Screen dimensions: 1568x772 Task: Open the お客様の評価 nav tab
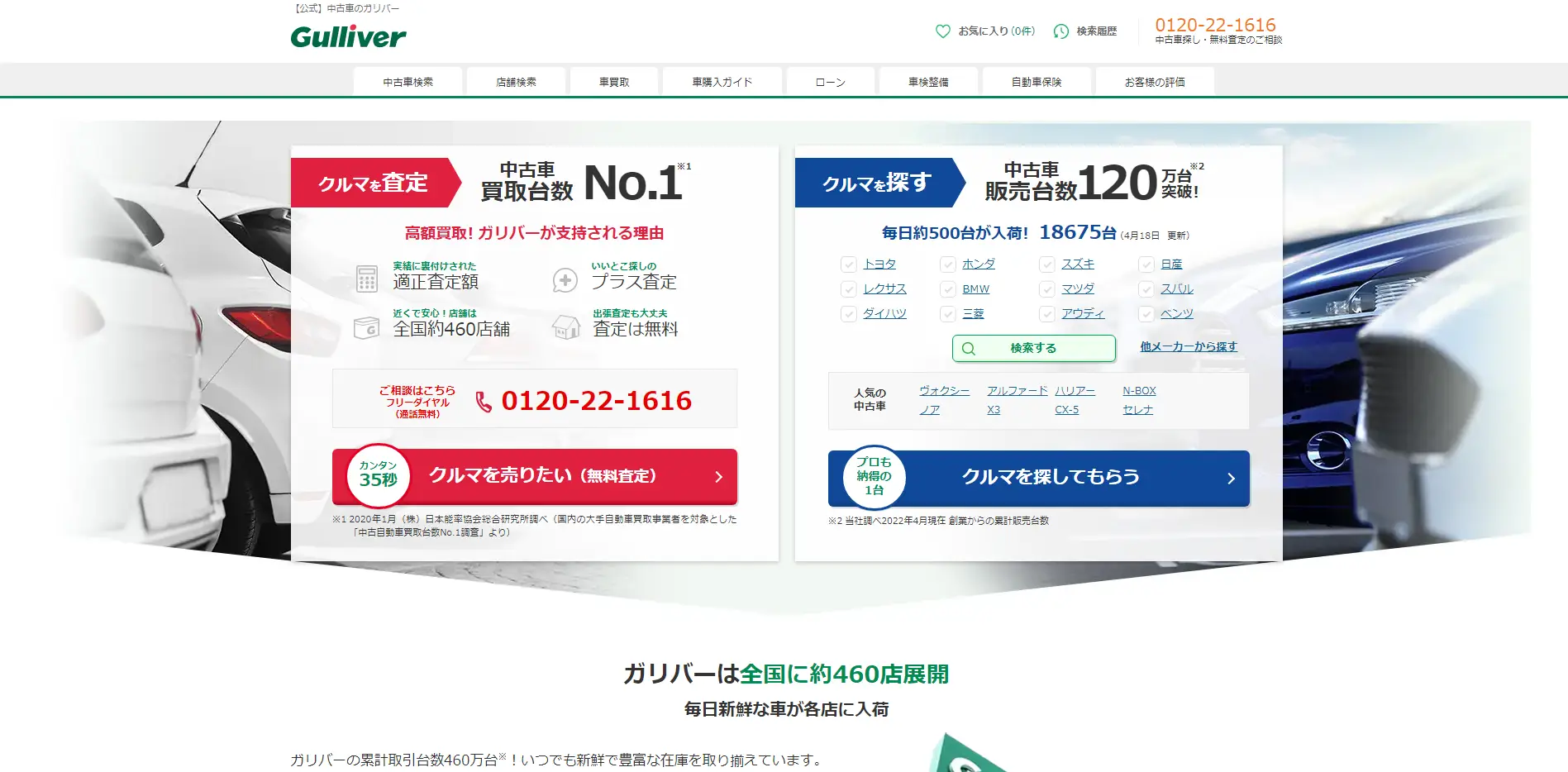coord(1155,82)
